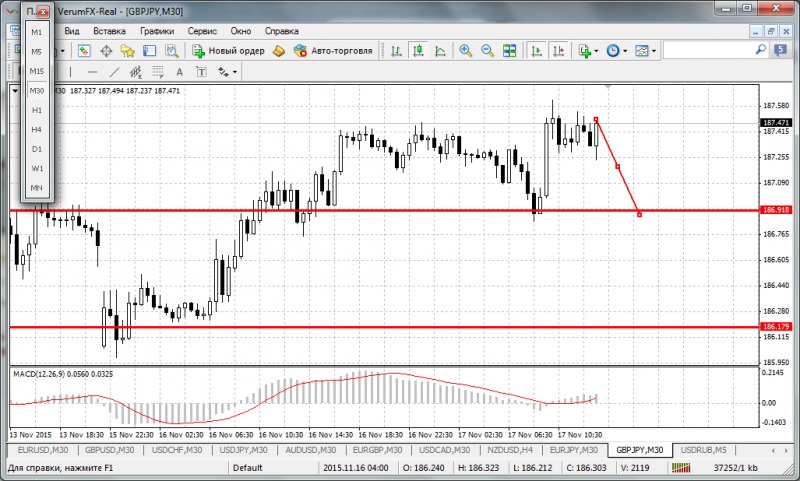Click the Zoom Out magnifier icon
Screen dimensions: 800x481
pyautogui.click(x=487, y=51)
